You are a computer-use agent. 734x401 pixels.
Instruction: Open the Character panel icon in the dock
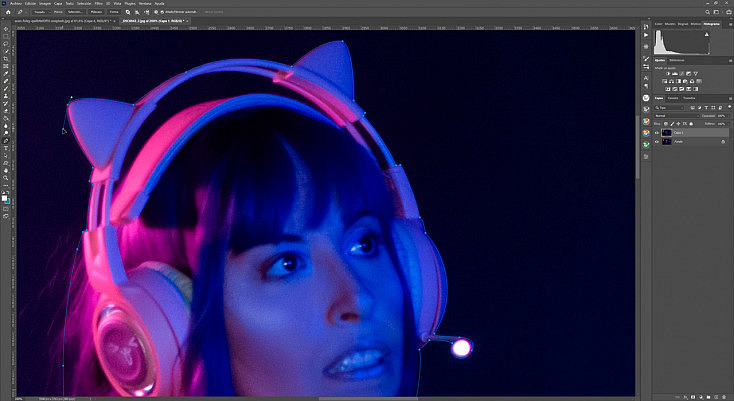pyautogui.click(x=646, y=78)
